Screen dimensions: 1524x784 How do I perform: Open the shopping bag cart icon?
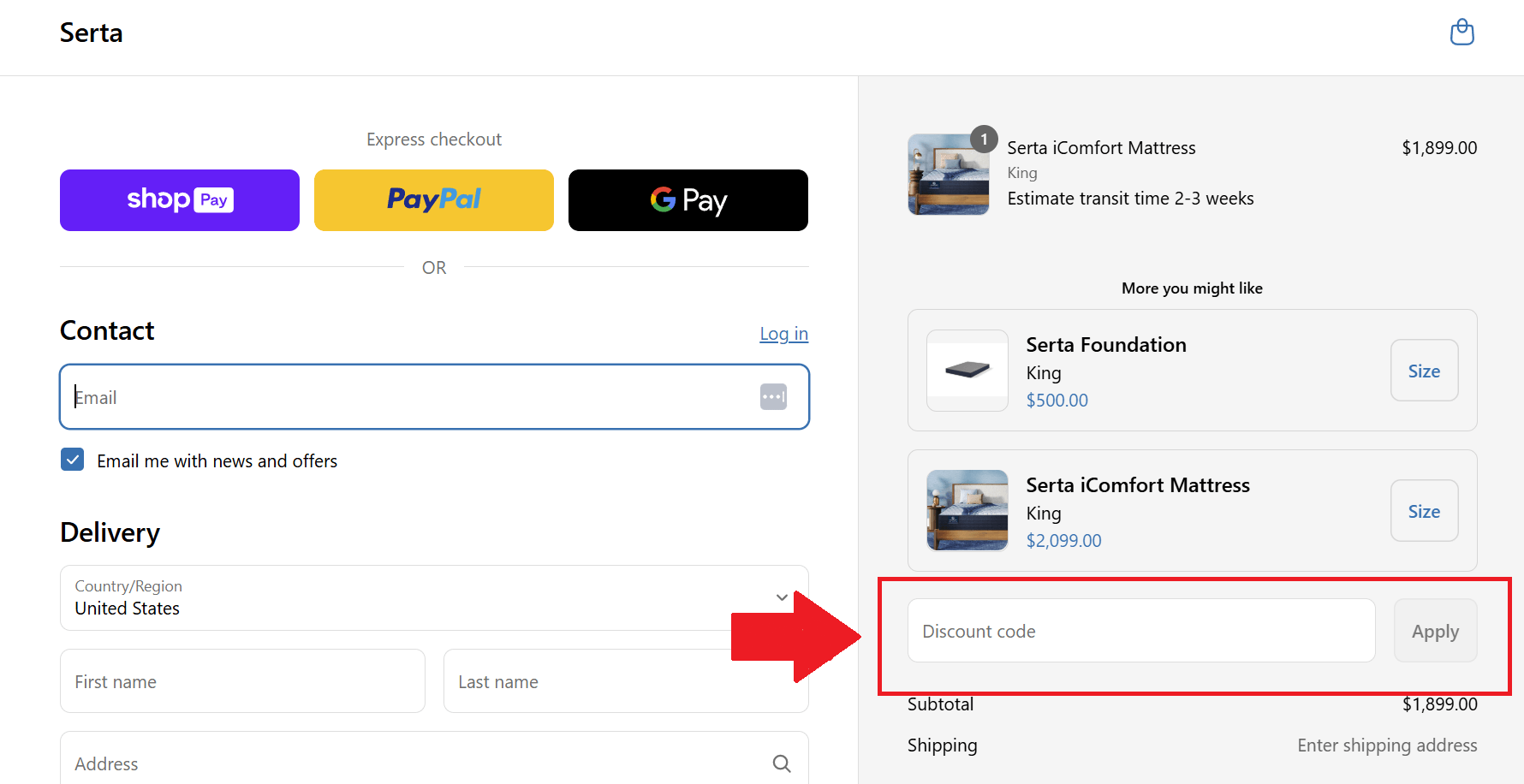pos(1461,33)
